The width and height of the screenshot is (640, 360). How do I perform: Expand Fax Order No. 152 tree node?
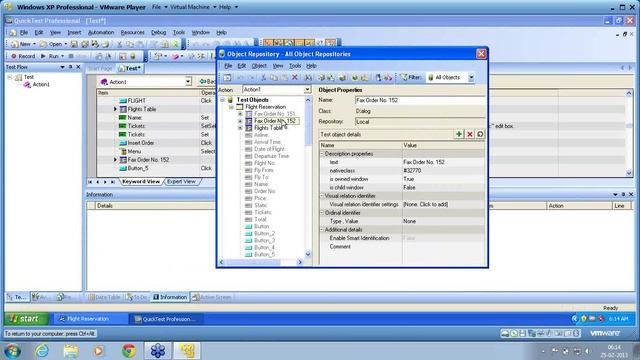[240, 121]
